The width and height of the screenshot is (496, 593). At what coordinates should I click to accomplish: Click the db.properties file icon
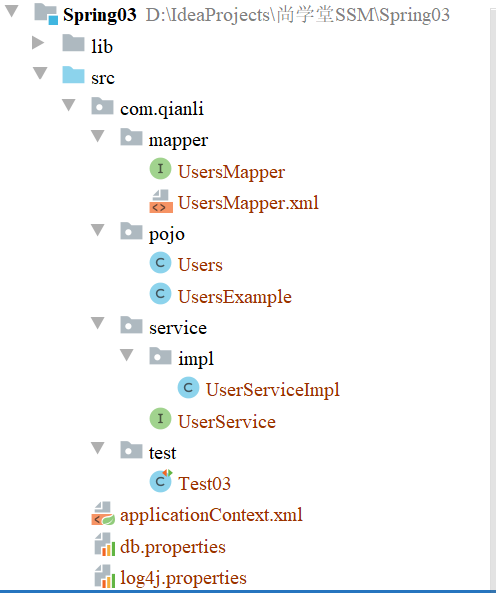tap(104, 545)
